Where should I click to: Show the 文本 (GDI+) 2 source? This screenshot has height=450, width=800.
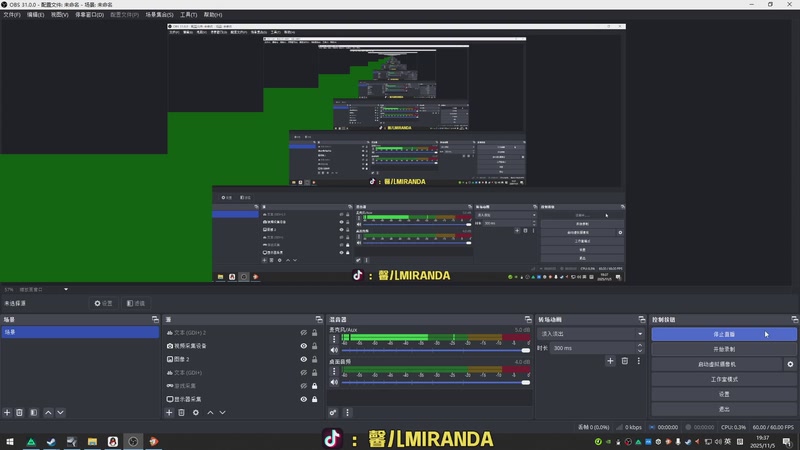coord(304,333)
